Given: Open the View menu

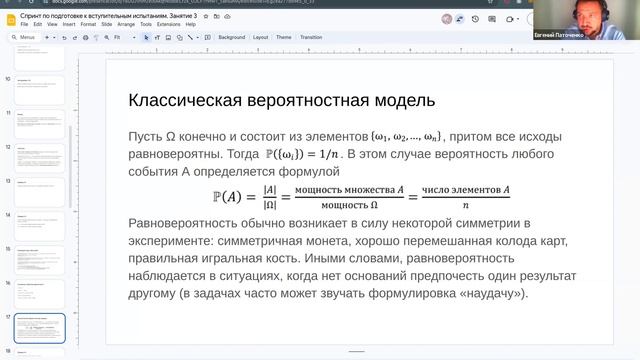Looking at the screenshot, I should pos(52,24).
